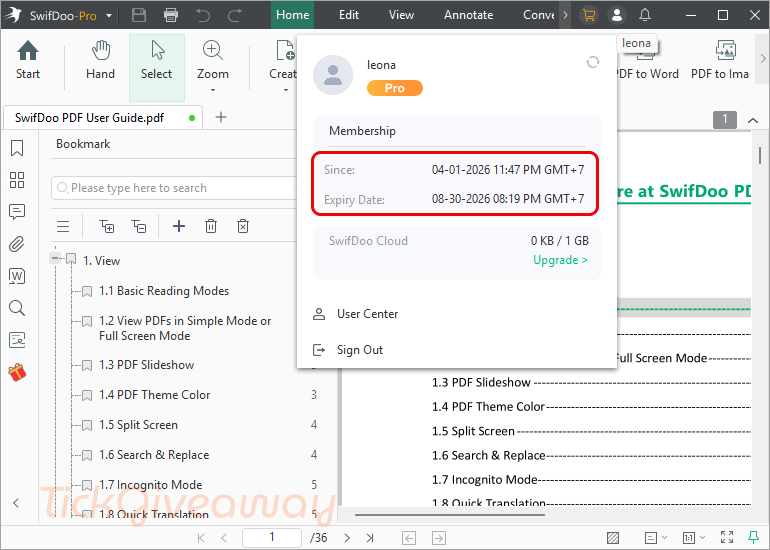Click the Undo arrow icon
The height and width of the screenshot is (550, 770).
(x=203, y=15)
